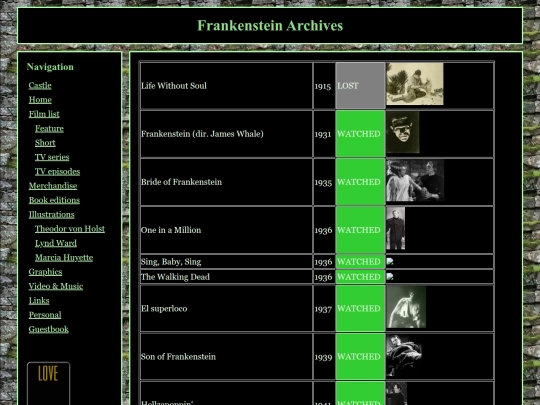
Task: Click WATCHED status for El superloco
Action: click(360, 309)
